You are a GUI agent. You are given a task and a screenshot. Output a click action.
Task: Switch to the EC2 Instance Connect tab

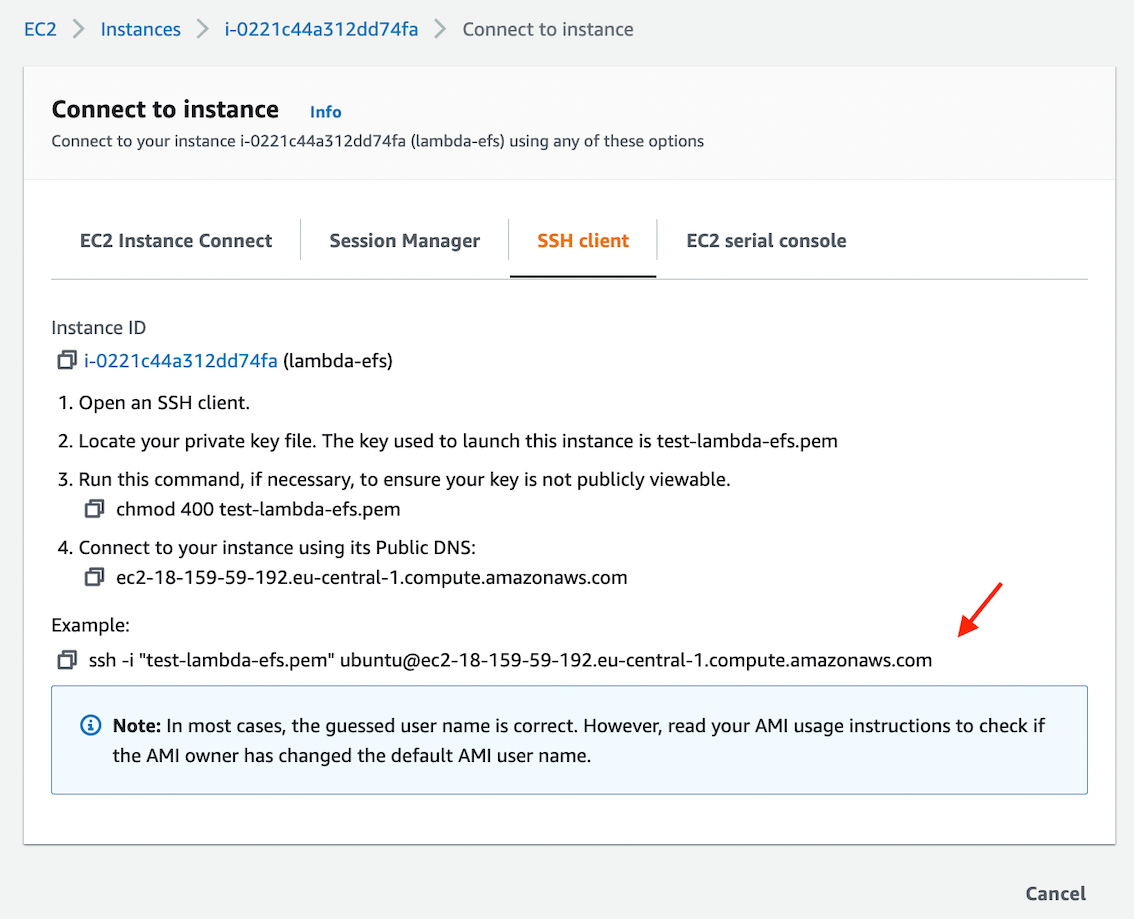[175, 240]
